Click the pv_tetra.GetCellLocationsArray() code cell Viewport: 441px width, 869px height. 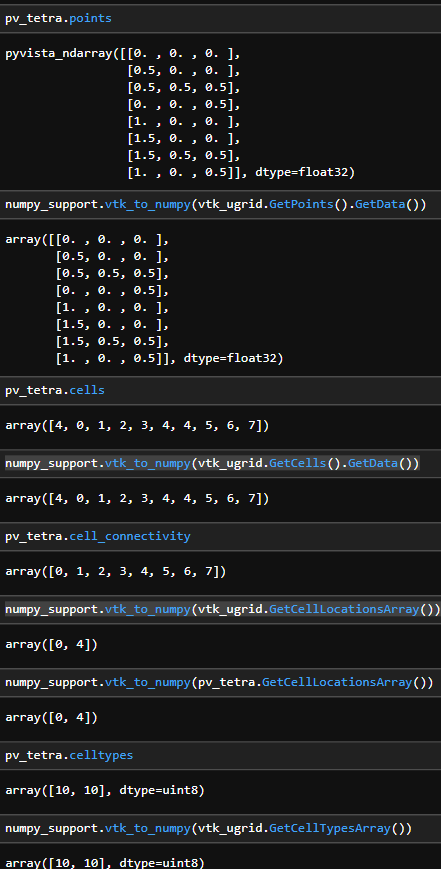(220, 683)
